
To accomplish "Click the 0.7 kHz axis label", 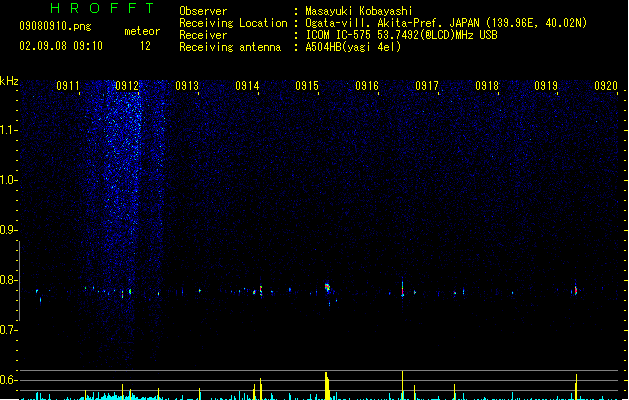I will 9,330.
